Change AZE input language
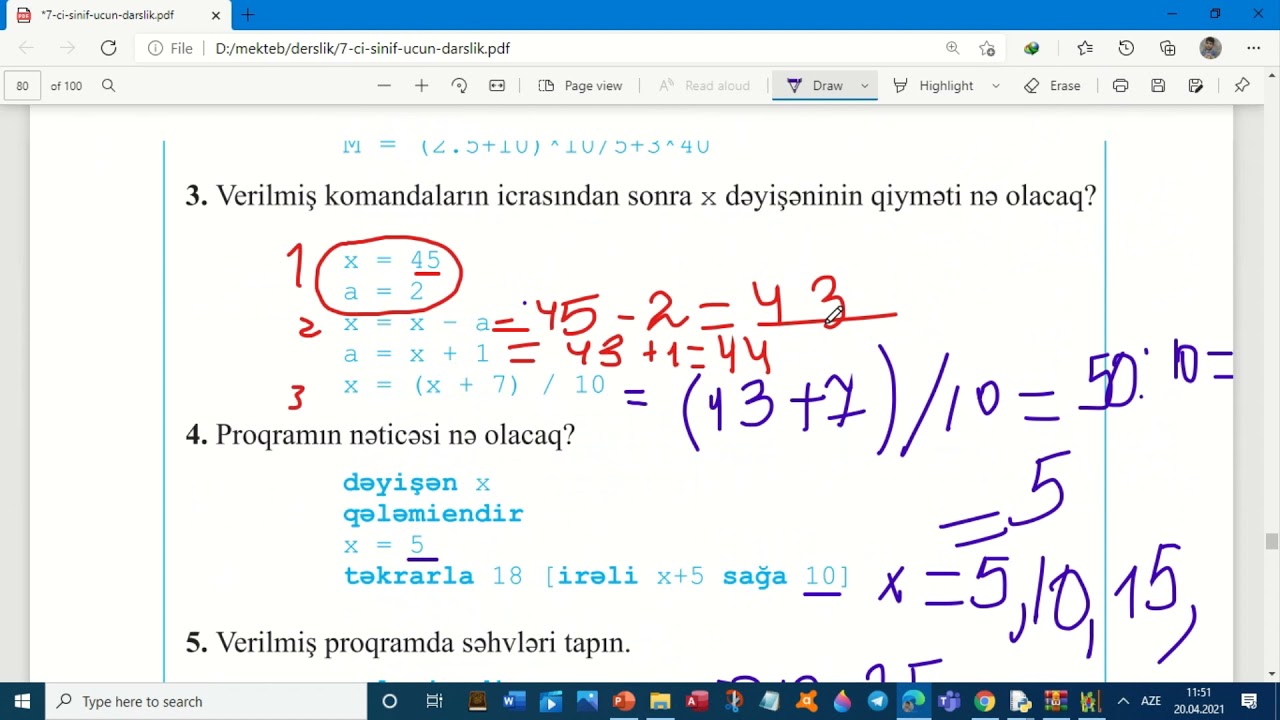This screenshot has width=1280, height=720. tap(1151, 701)
